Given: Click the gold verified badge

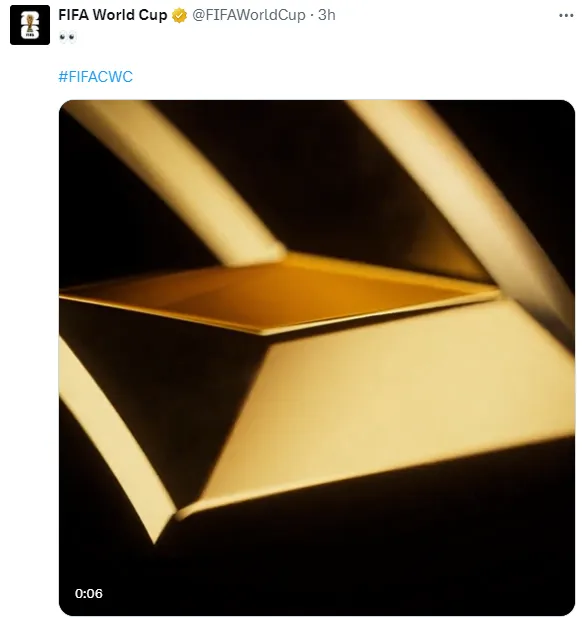Looking at the screenshot, I should [x=180, y=16].
